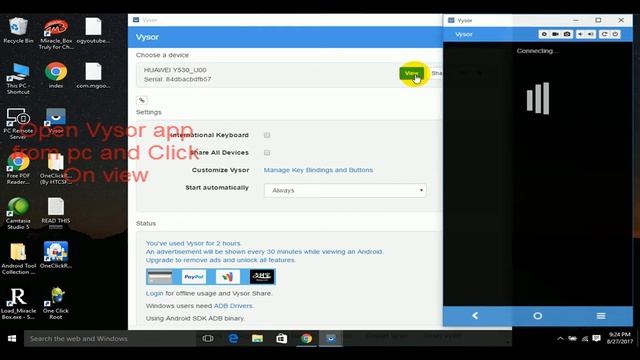The width and height of the screenshot is (640, 360).
Task: Open the Vysor settings gear icon
Action: (x=544, y=34)
